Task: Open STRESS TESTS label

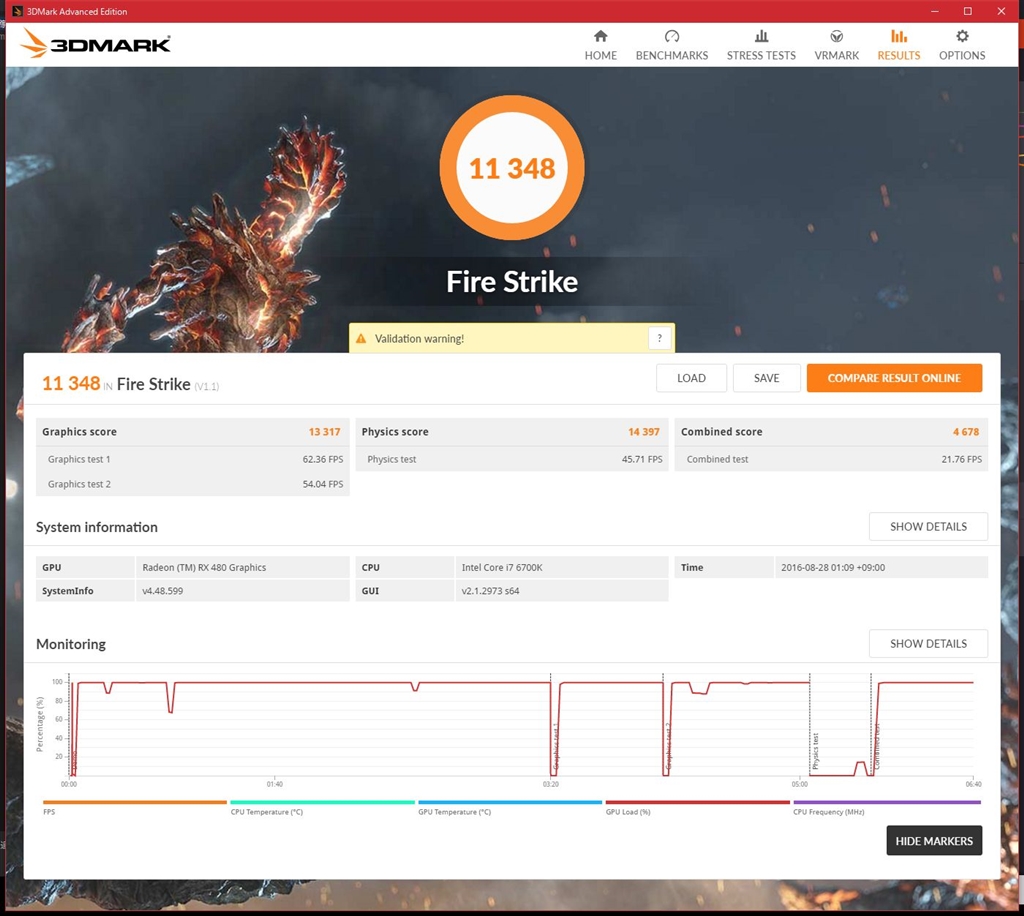Action: point(761,55)
